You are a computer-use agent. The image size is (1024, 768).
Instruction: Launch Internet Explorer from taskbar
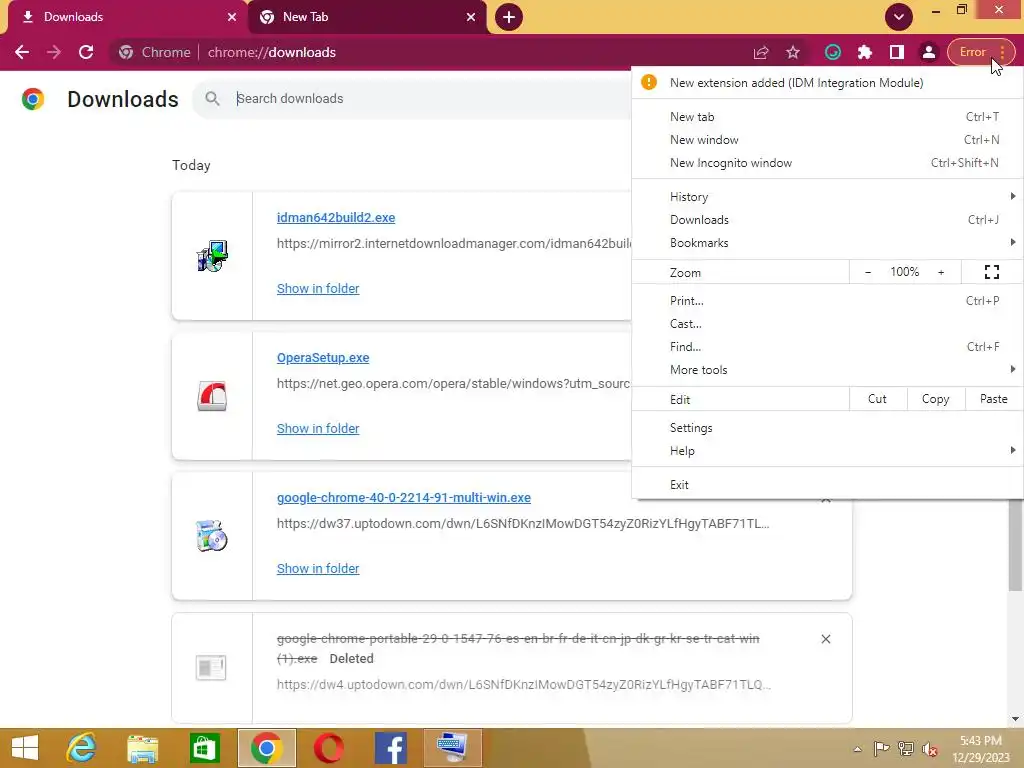pyautogui.click(x=81, y=748)
